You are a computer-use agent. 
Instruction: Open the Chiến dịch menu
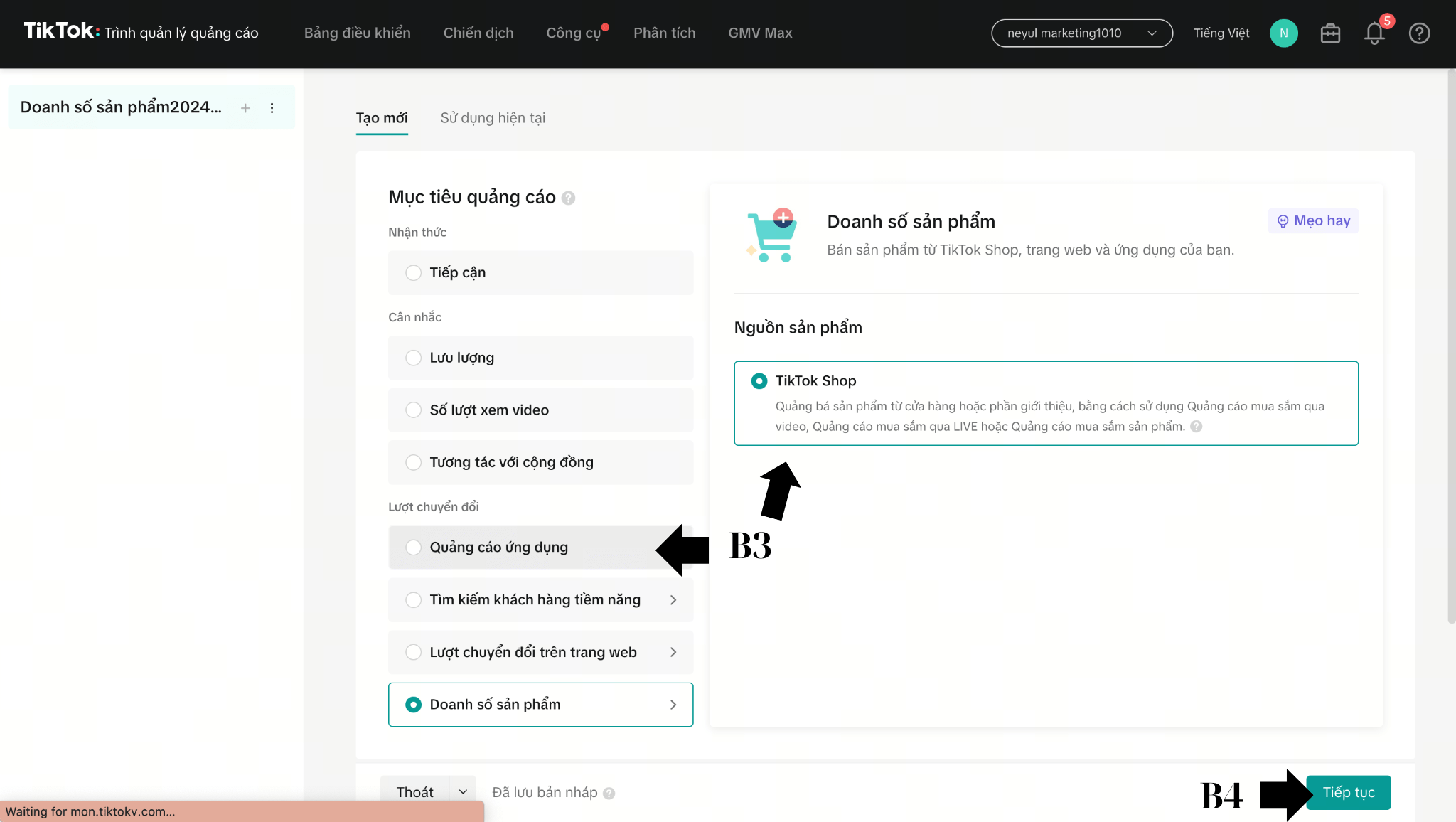(x=478, y=33)
